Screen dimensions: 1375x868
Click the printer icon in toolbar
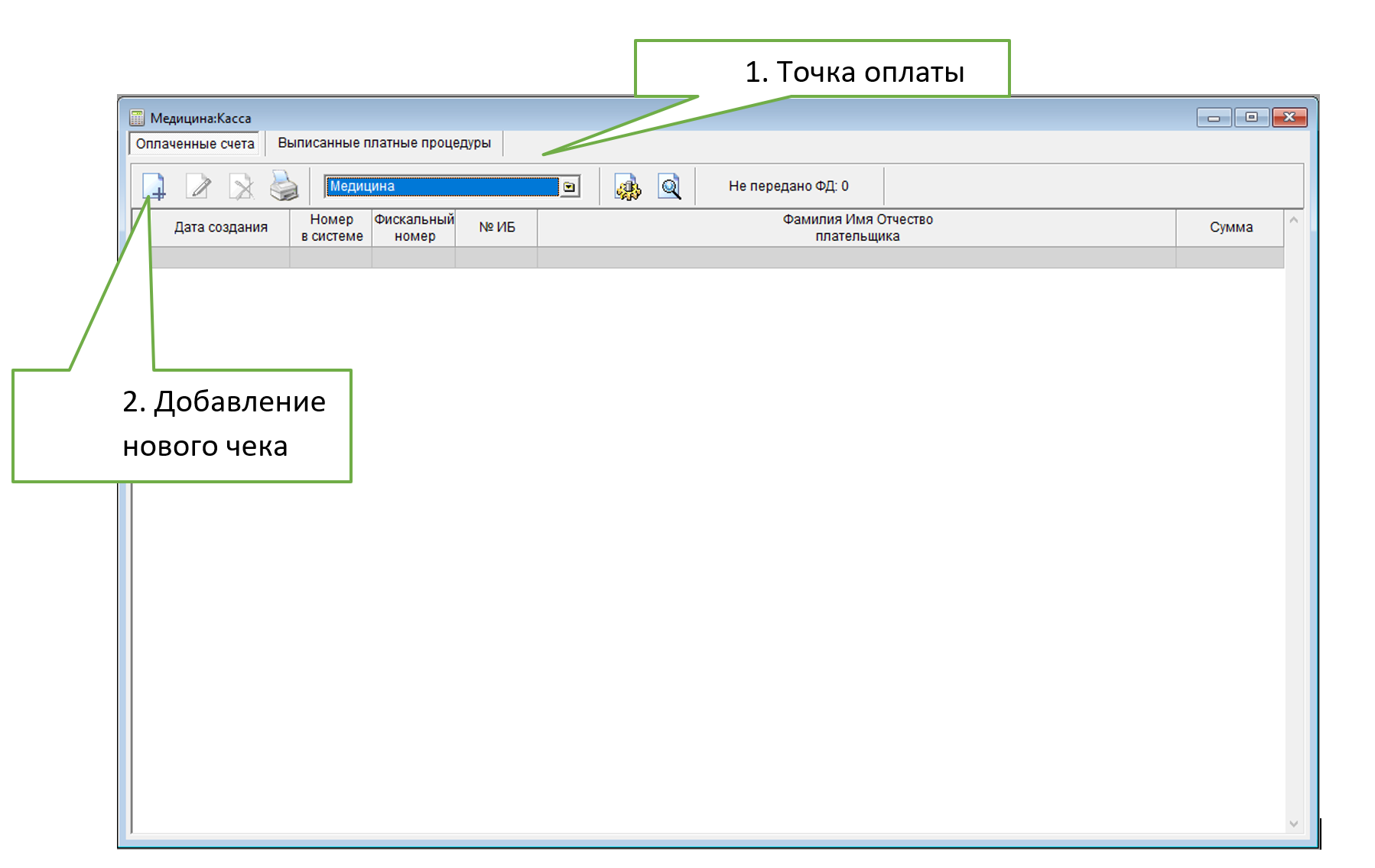(x=284, y=186)
